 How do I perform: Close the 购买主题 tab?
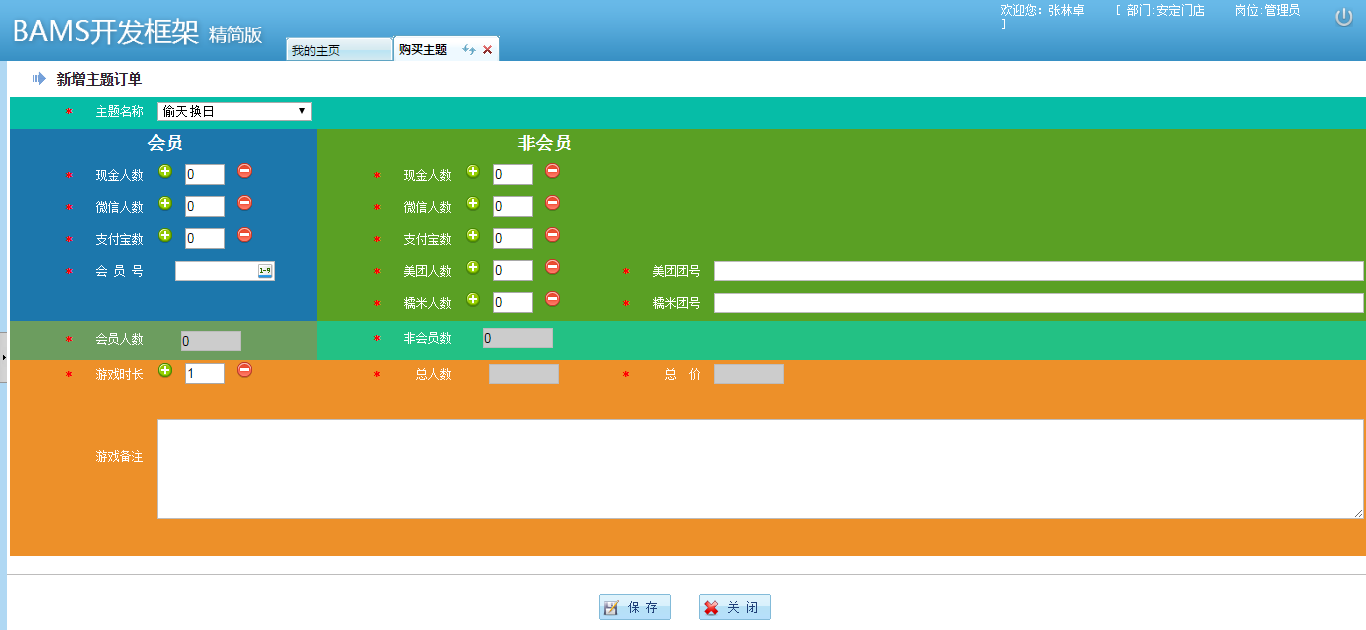(x=487, y=49)
